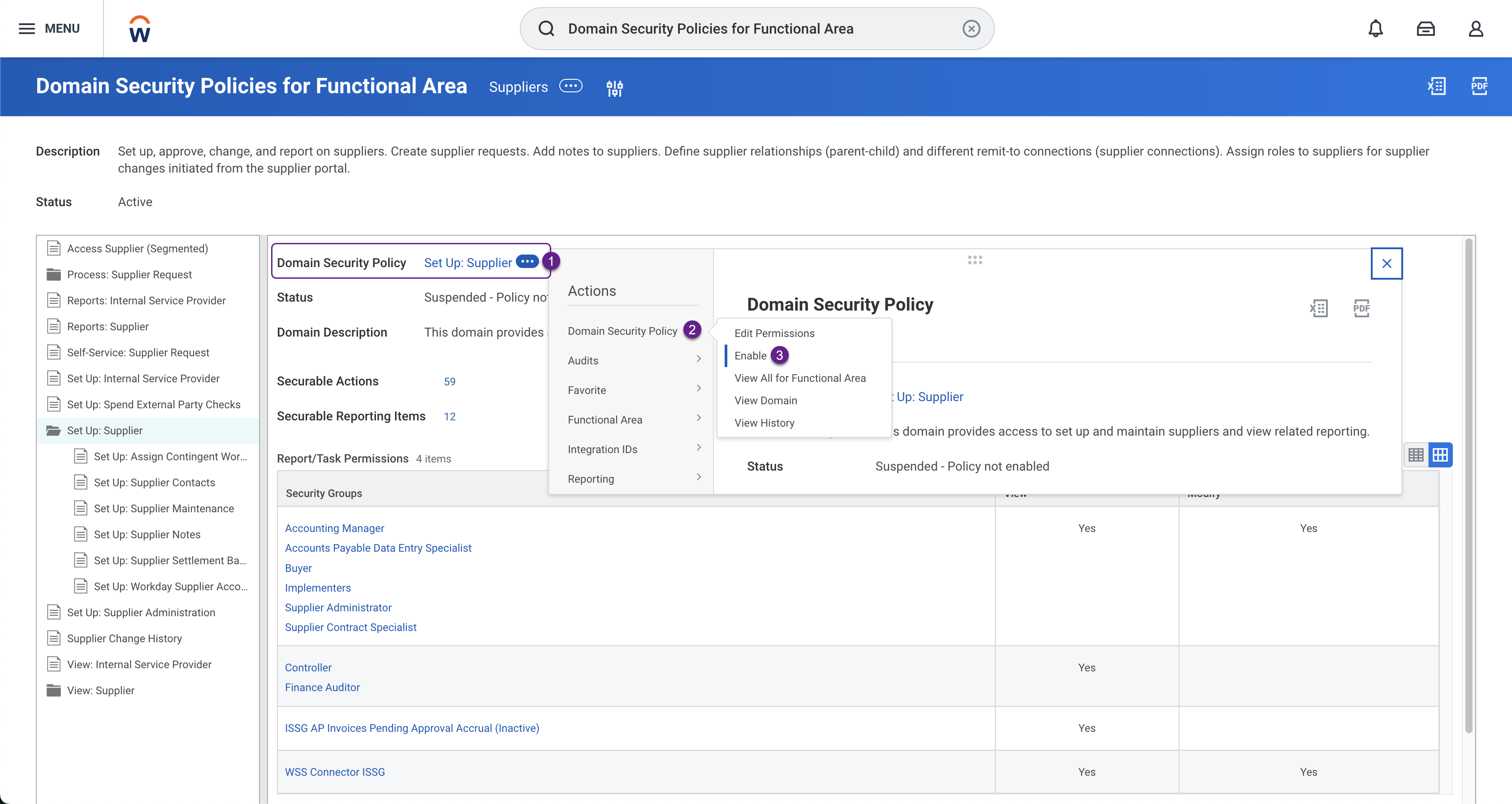Open the chart settings icon beside Suppliers
This screenshot has height=804, width=1512.
click(614, 87)
